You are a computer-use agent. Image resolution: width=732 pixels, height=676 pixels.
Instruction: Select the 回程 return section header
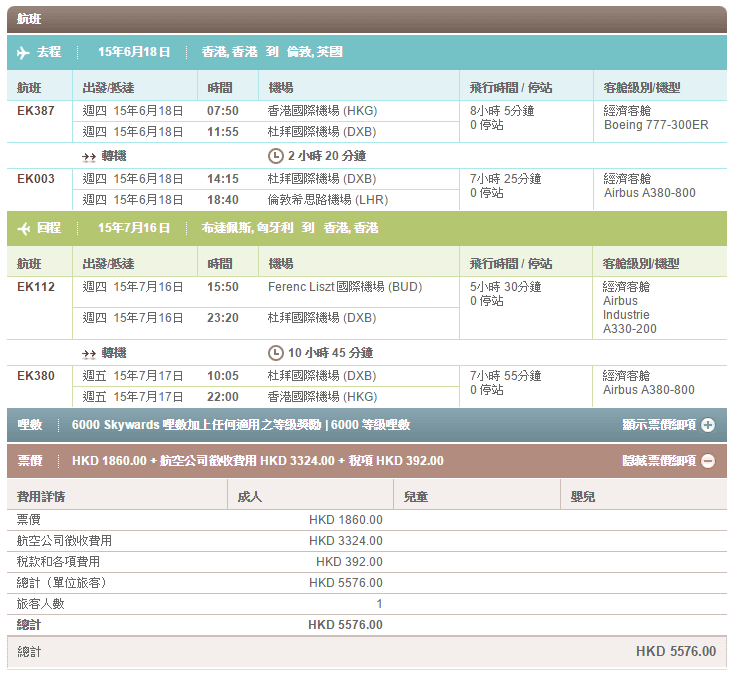(x=48, y=228)
